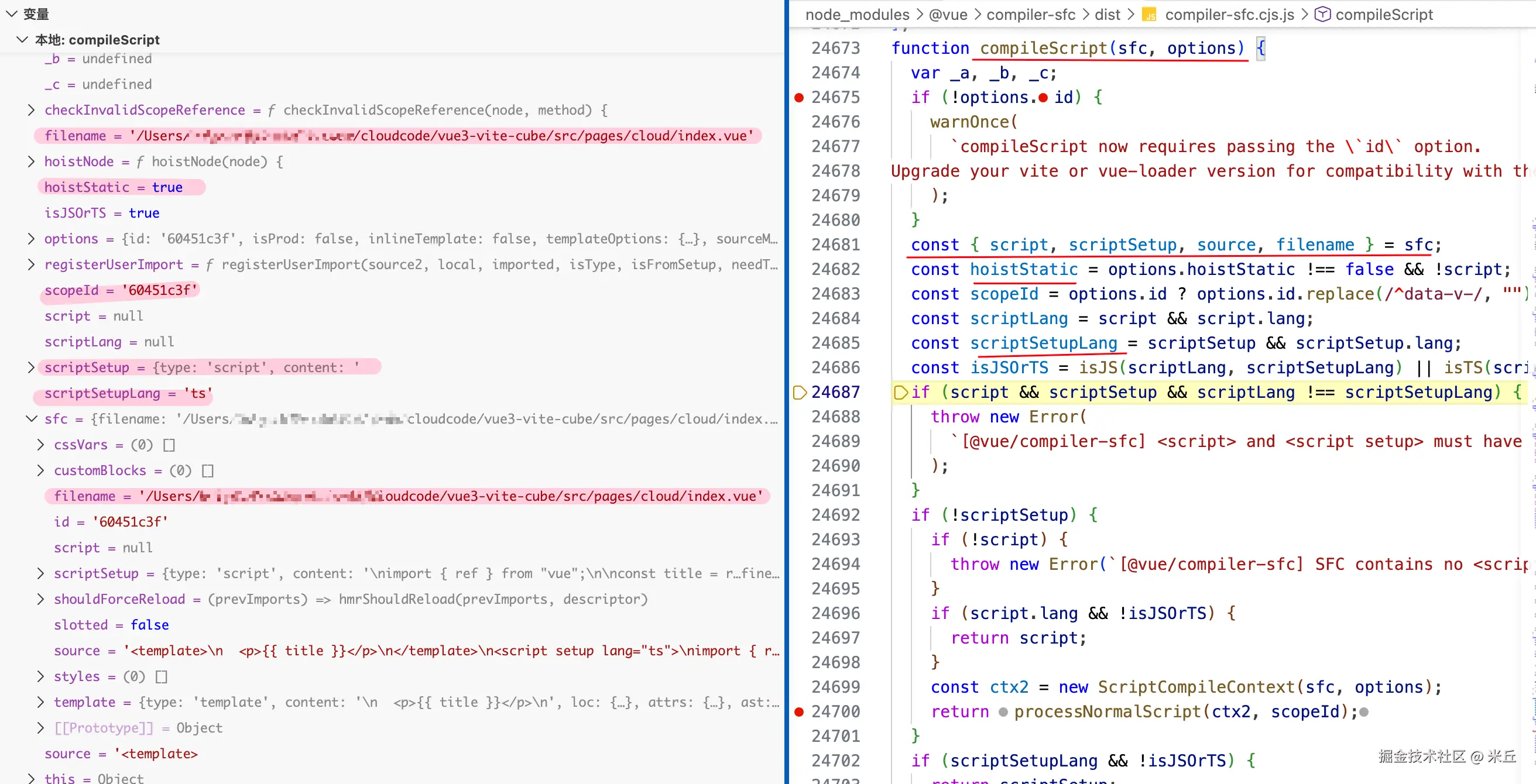Viewport: 1536px width, 784px height.
Task: Expand the options variable
Action: point(31,239)
